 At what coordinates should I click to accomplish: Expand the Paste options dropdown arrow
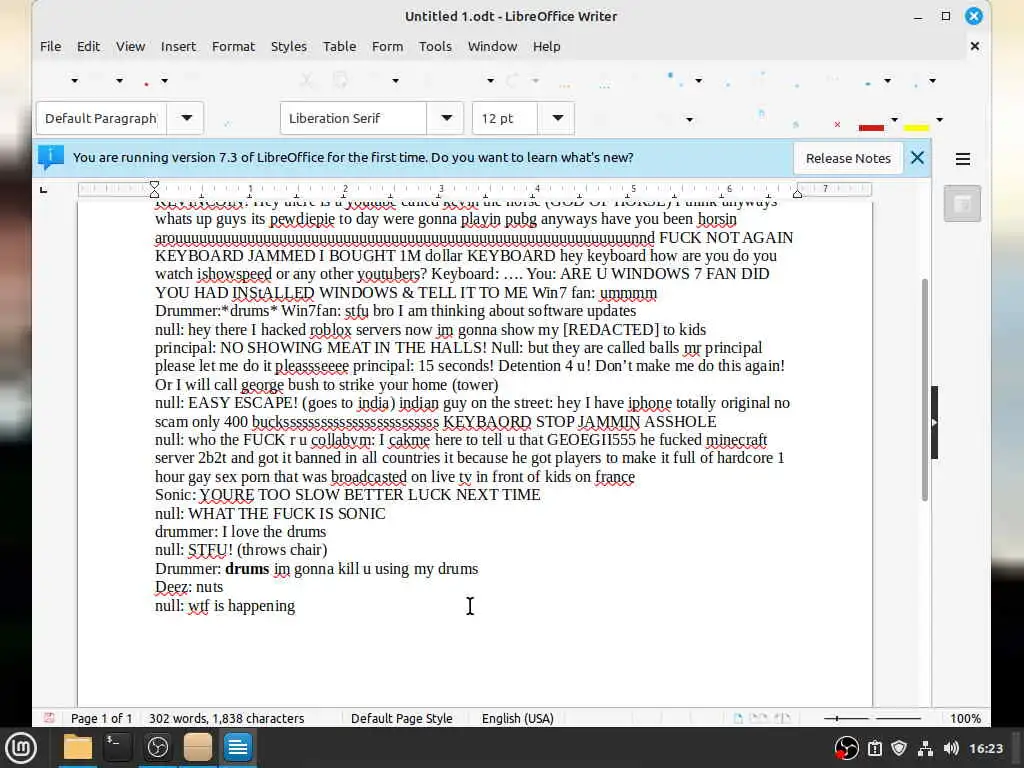(x=395, y=81)
